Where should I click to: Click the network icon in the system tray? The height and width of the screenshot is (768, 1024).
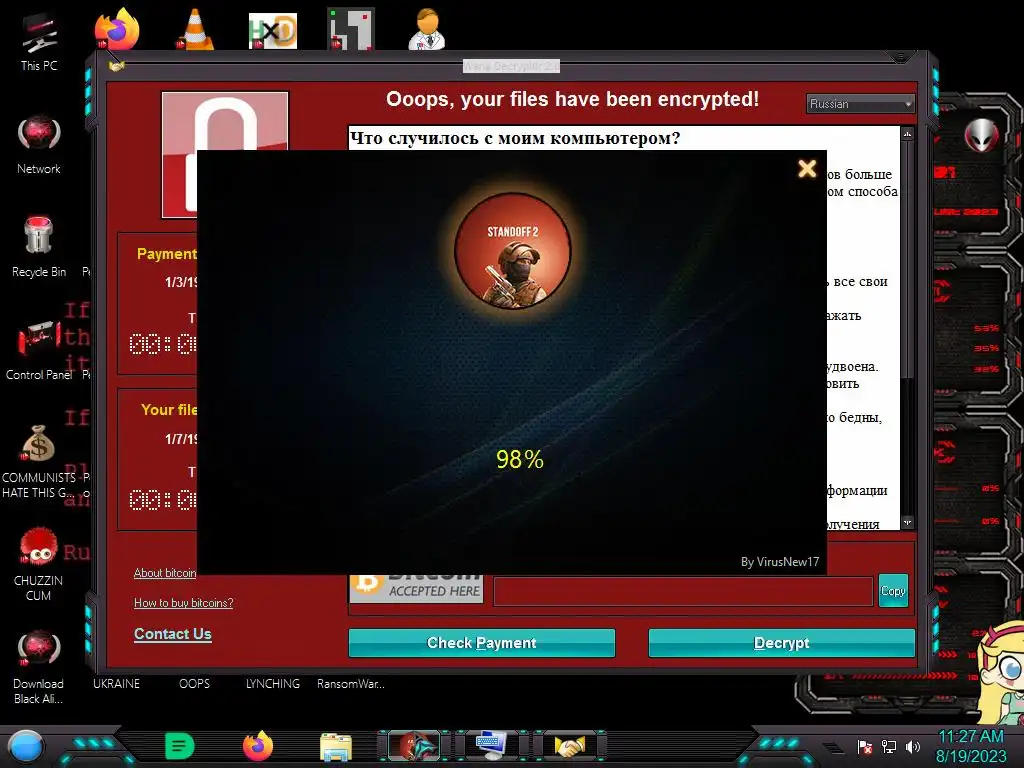click(889, 746)
